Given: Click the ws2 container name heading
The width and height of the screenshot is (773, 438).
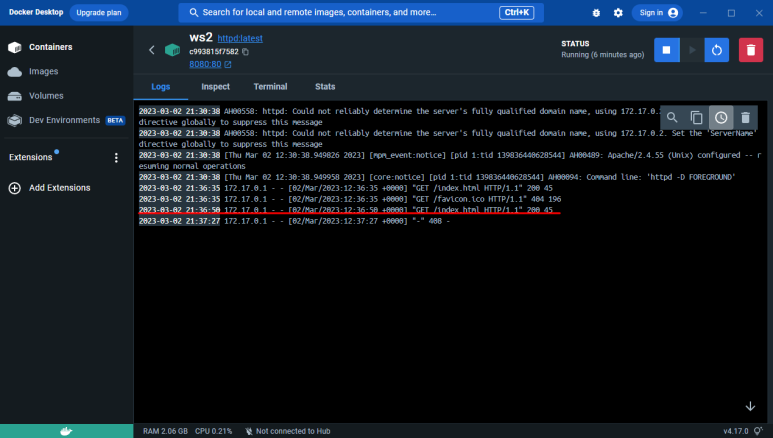Looking at the screenshot, I should (201, 37).
